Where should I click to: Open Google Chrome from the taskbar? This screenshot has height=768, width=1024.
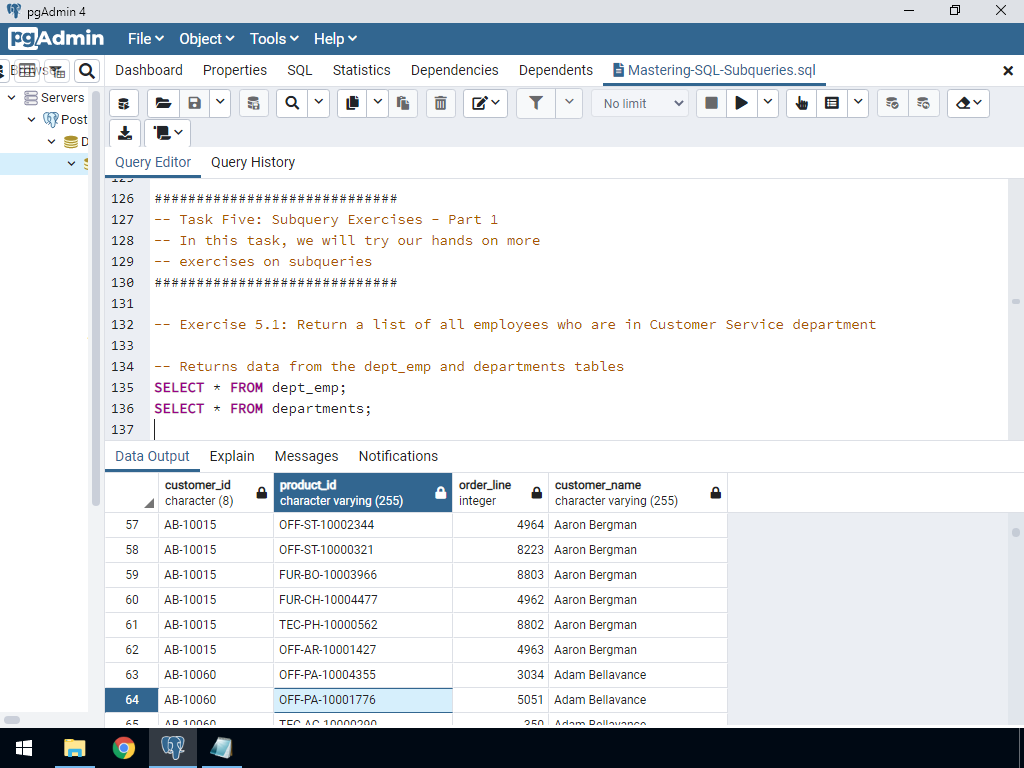pos(124,748)
